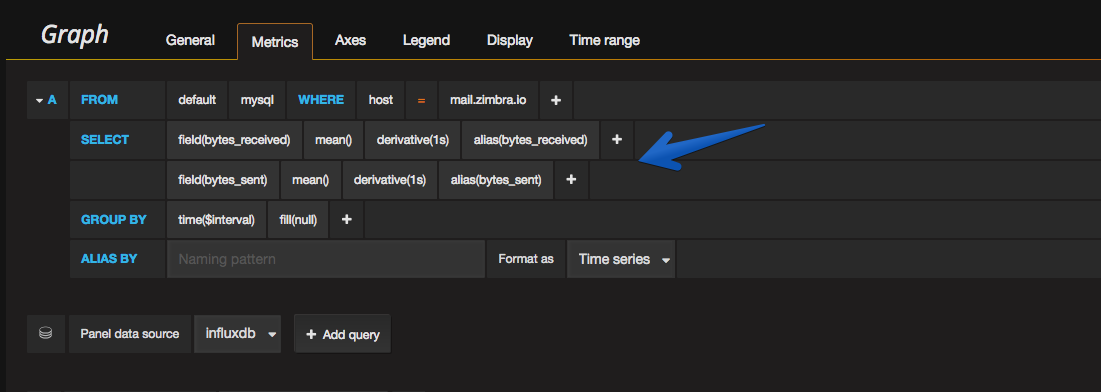Open the Time series format dropdown
1101x392 pixels.
(x=621, y=259)
